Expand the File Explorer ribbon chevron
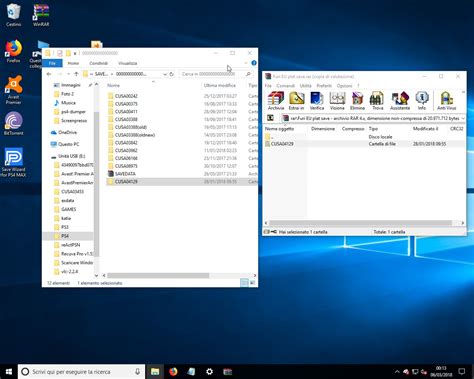 [x=246, y=63]
